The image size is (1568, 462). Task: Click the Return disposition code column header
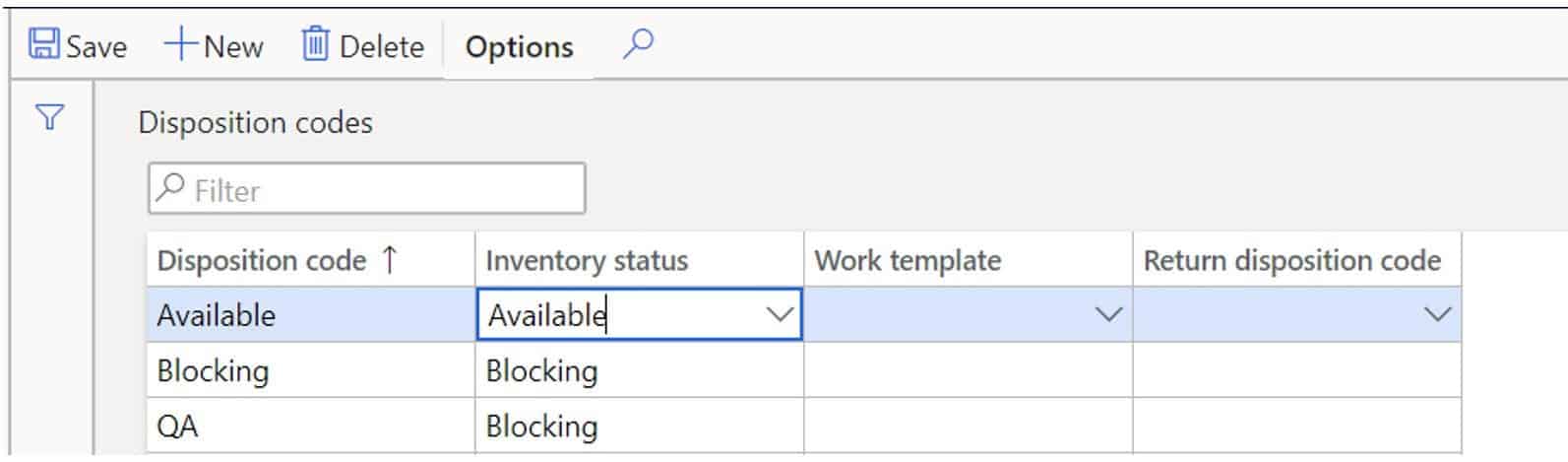1291,261
